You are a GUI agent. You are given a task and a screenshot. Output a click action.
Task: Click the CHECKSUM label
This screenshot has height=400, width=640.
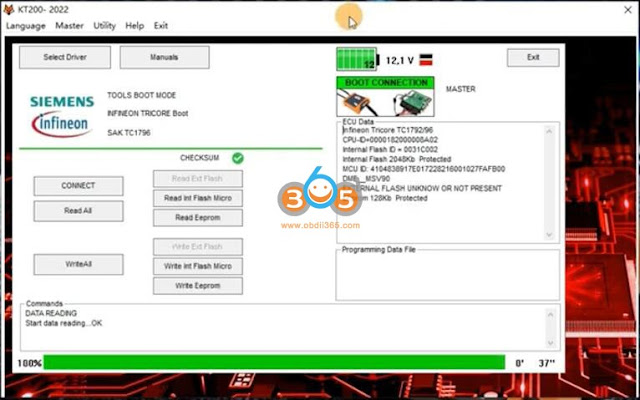click(x=200, y=158)
